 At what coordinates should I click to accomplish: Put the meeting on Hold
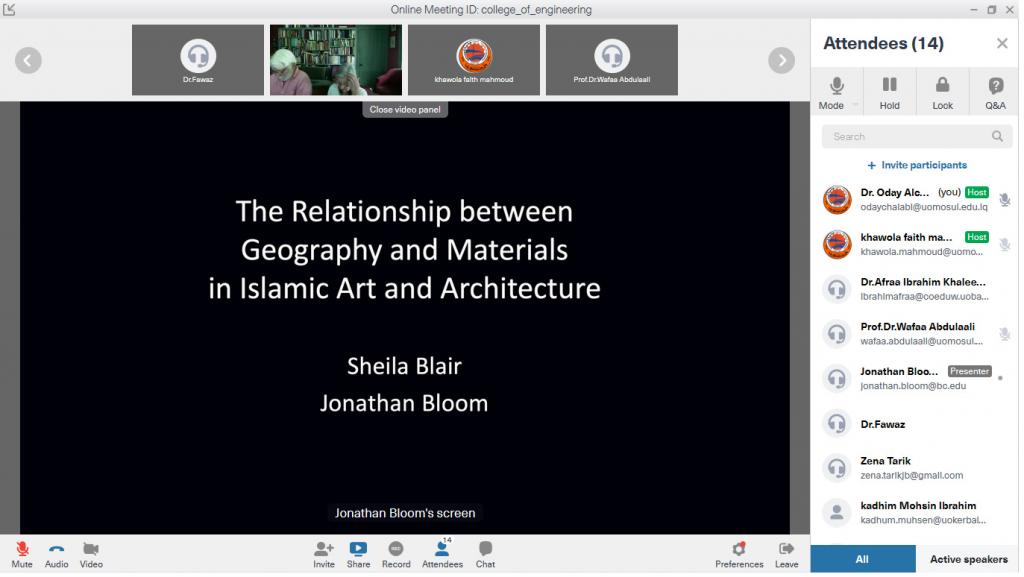click(x=889, y=92)
